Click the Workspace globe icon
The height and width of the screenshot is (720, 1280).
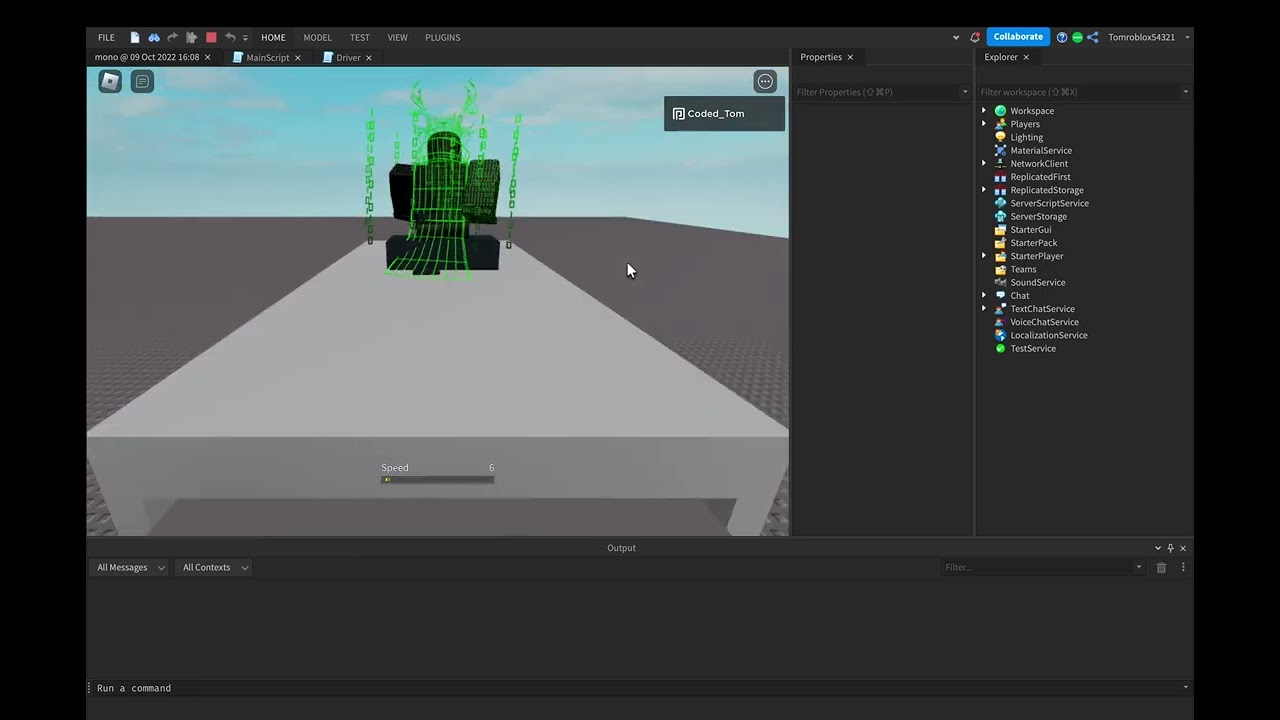coord(1000,111)
